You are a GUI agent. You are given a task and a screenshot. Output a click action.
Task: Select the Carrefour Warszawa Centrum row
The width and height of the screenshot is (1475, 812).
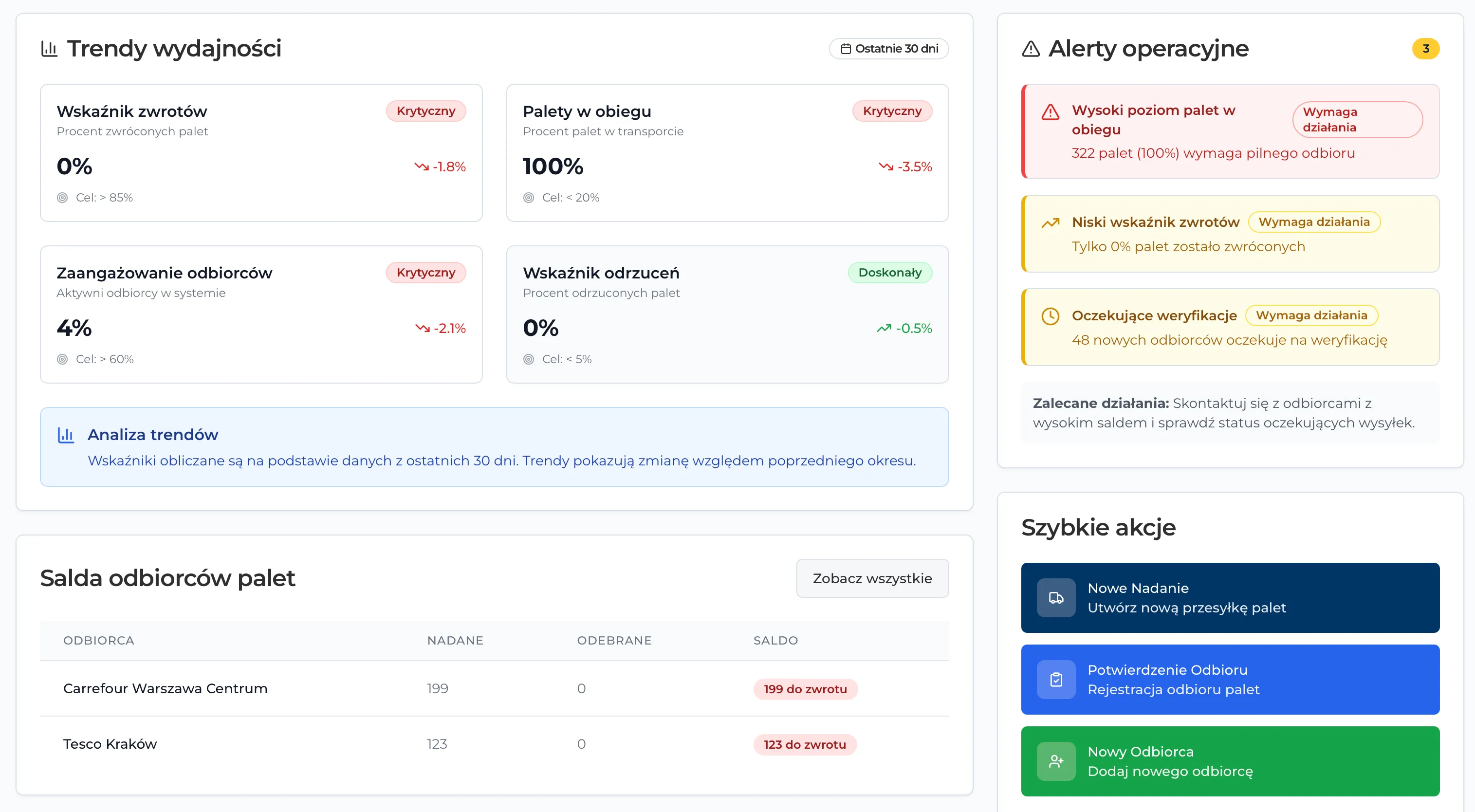pyautogui.click(x=165, y=688)
